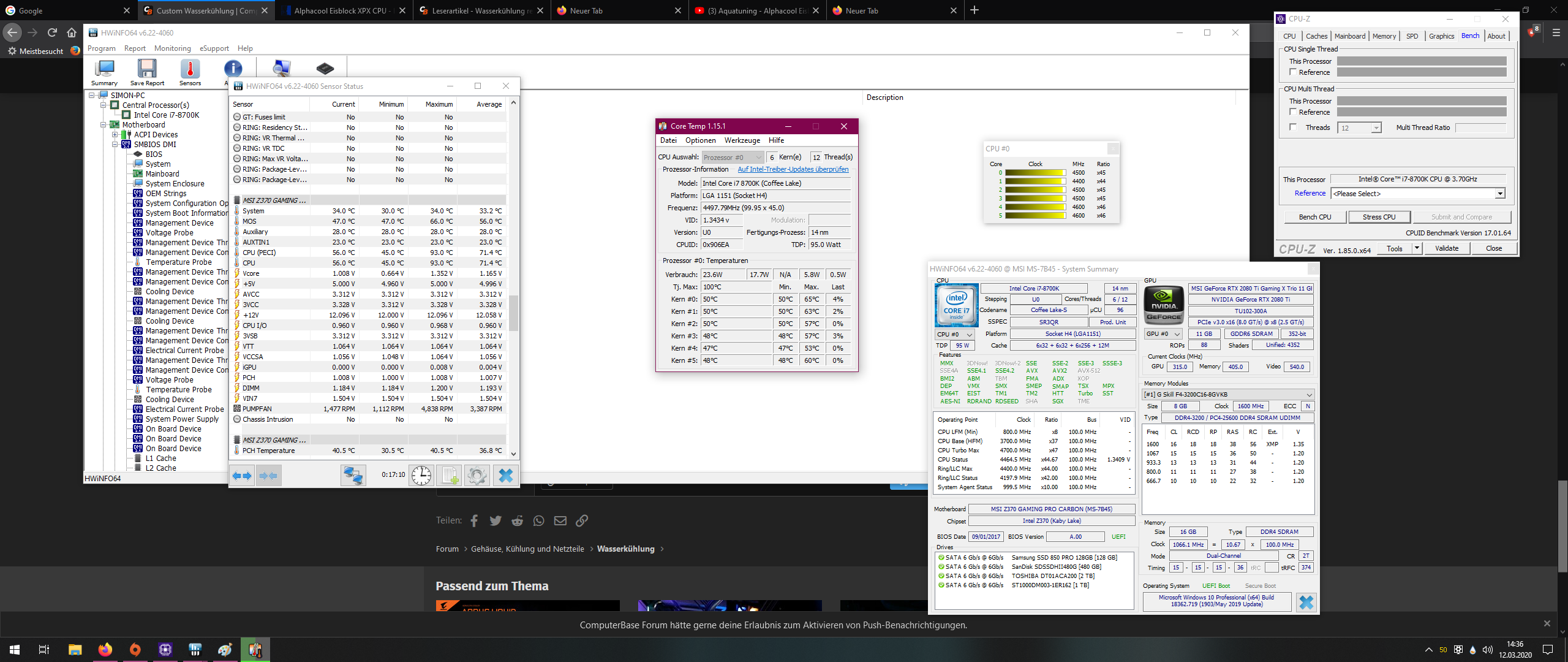Image resolution: width=1568 pixels, height=662 pixels.
Task: Collapse the SMBIOS DMI tree node
Action: point(115,145)
